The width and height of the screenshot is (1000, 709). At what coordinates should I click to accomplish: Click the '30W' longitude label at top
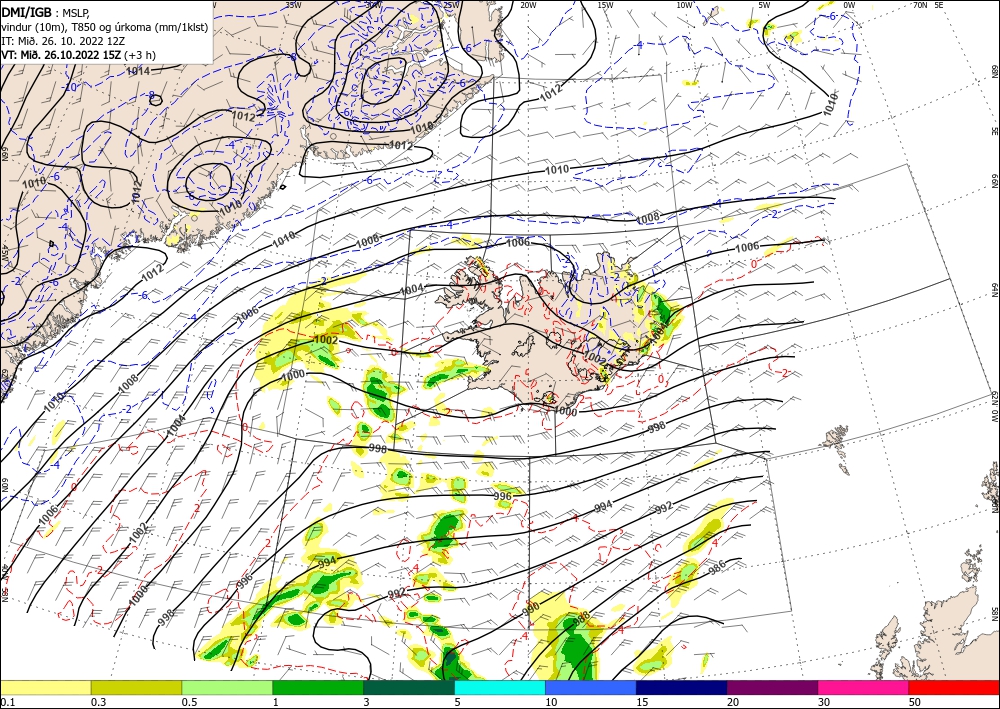pyautogui.click(x=373, y=5)
